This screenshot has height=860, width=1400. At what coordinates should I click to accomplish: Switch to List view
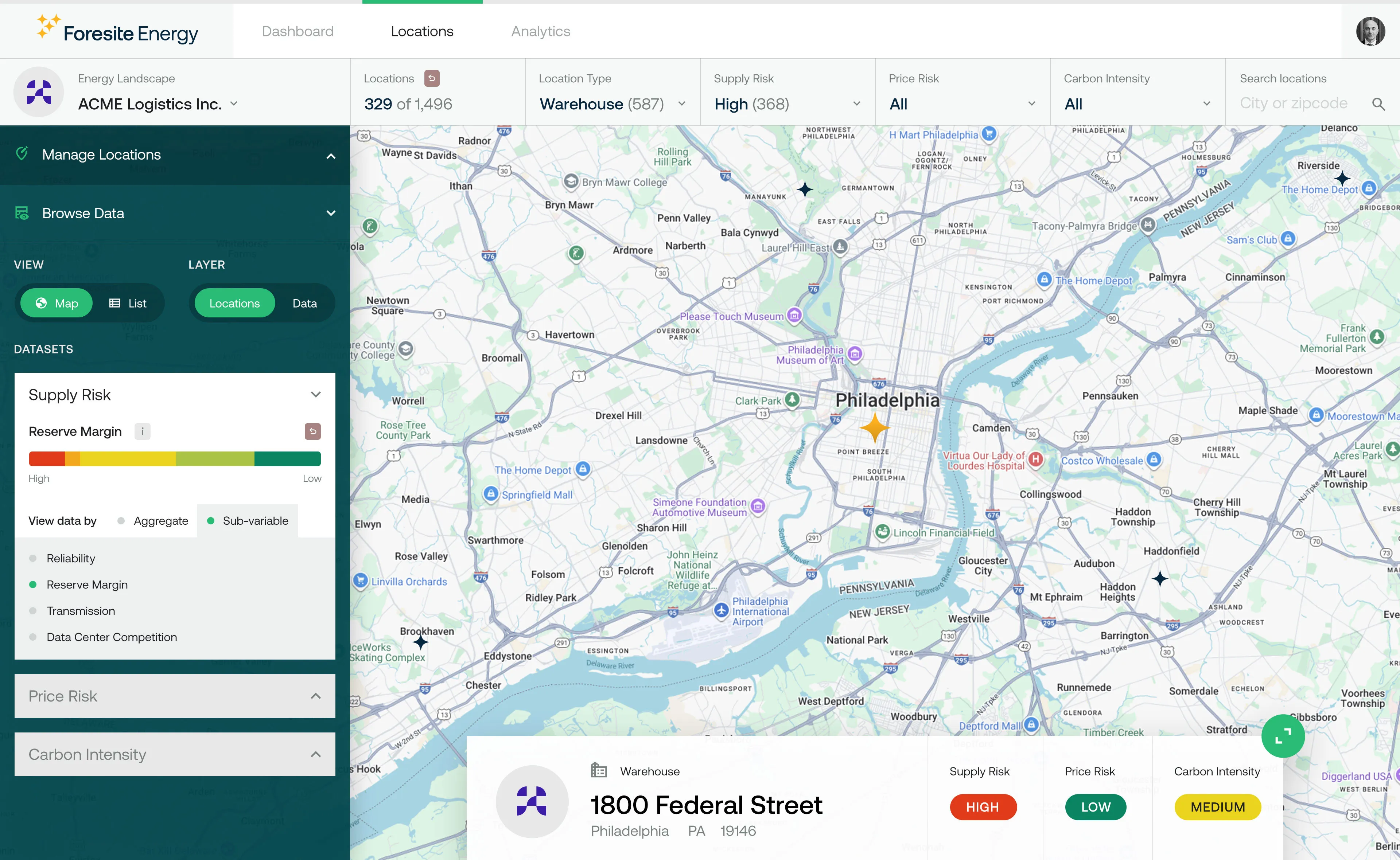[128, 303]
